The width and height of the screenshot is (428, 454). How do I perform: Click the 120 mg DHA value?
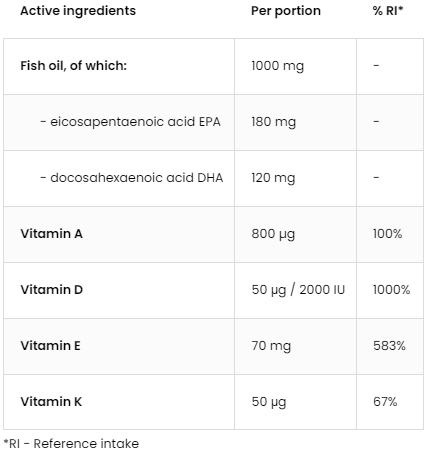point(273,178)
